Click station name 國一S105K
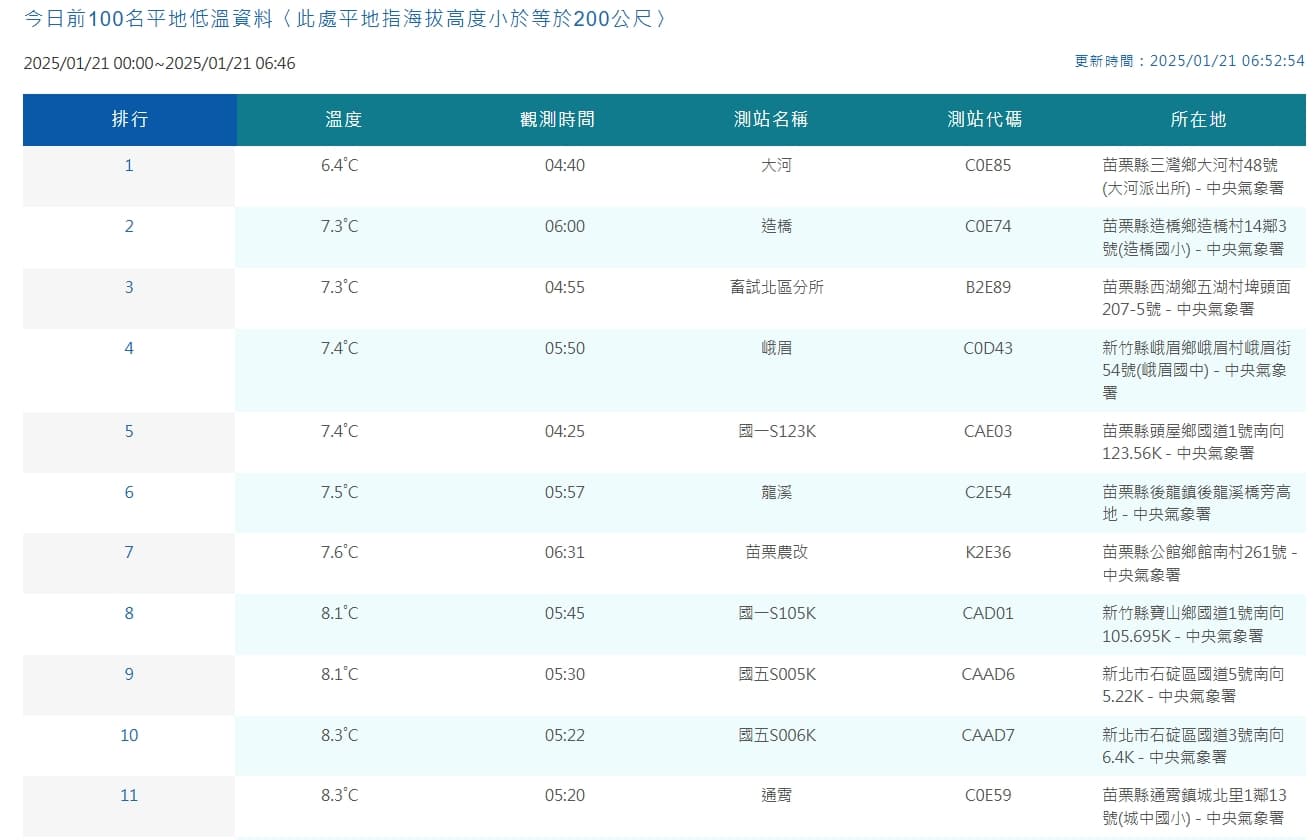 (777, 613)
